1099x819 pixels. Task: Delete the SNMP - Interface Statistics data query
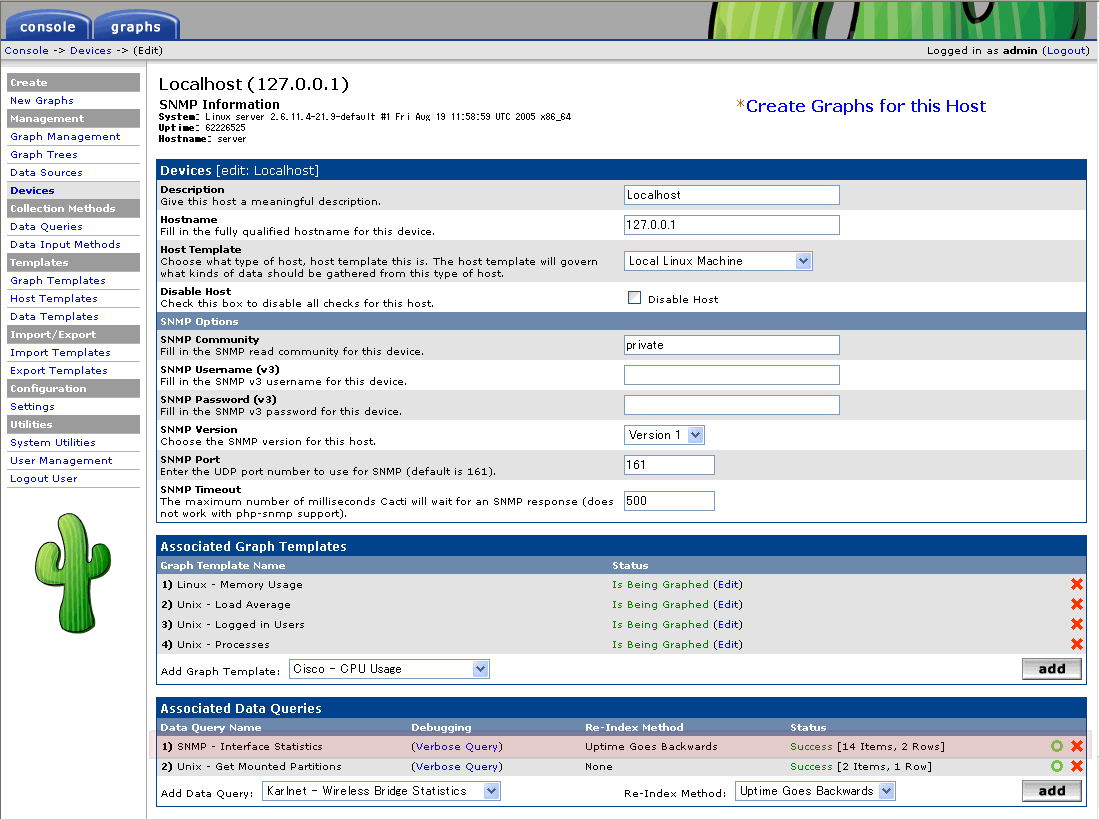point(1077,747)
